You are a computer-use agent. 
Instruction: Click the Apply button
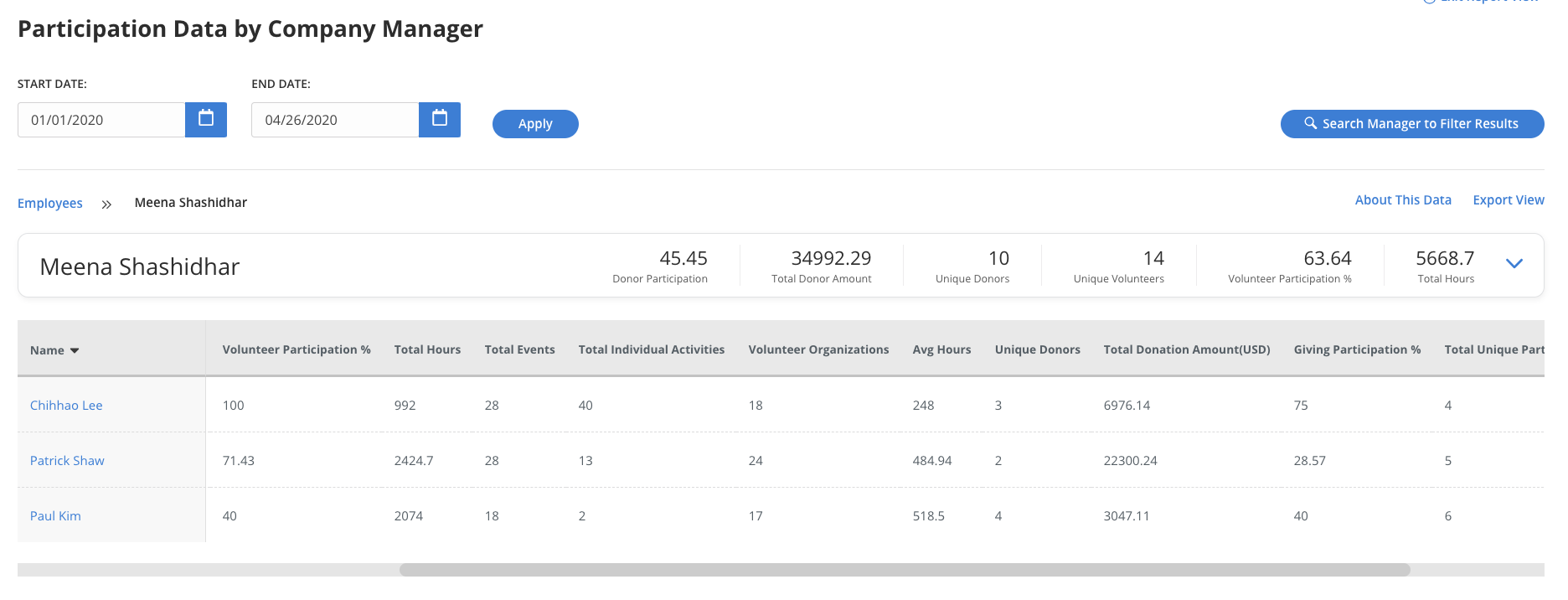(534, 124)
